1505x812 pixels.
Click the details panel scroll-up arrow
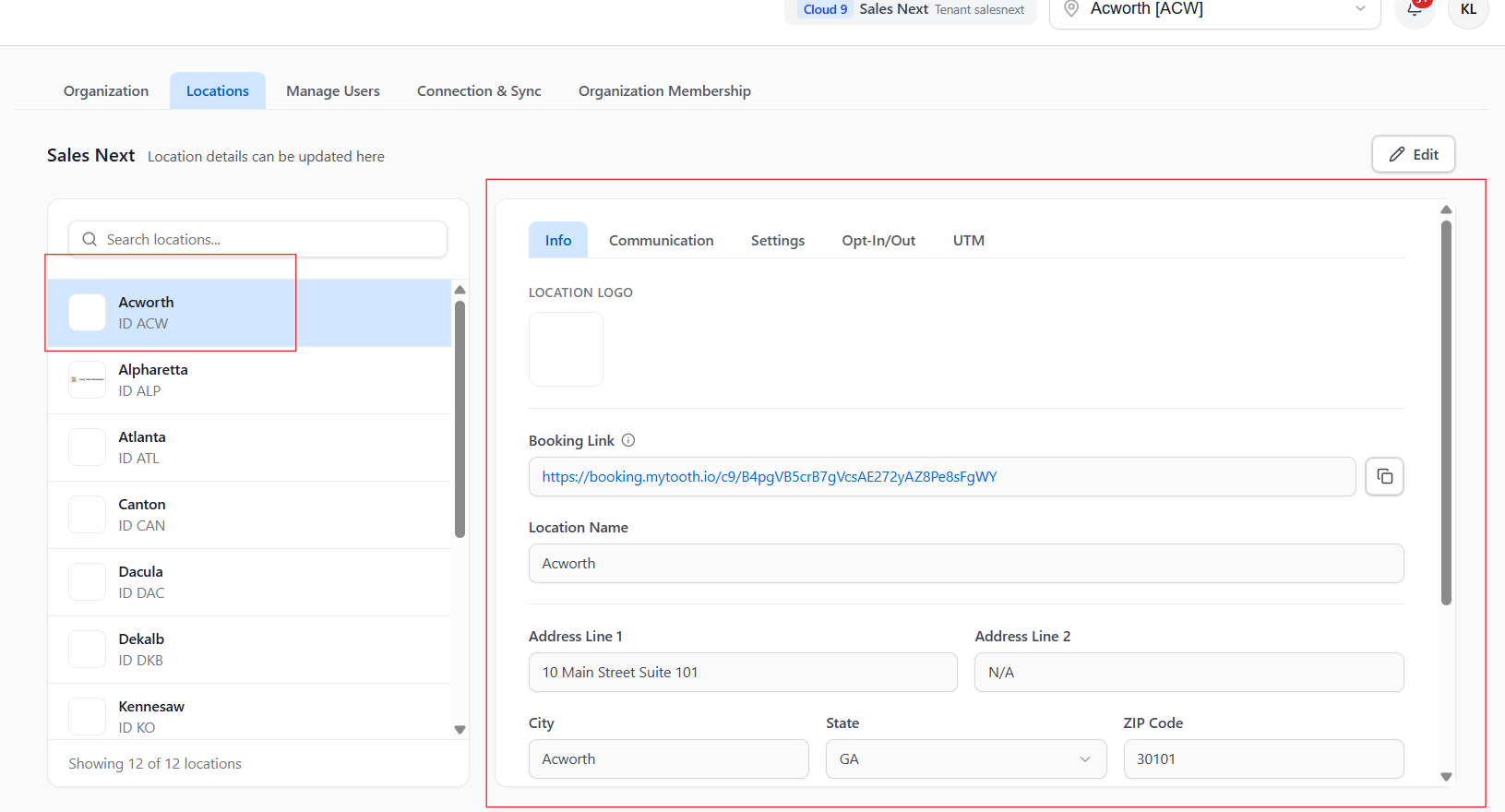point(1446,209)
